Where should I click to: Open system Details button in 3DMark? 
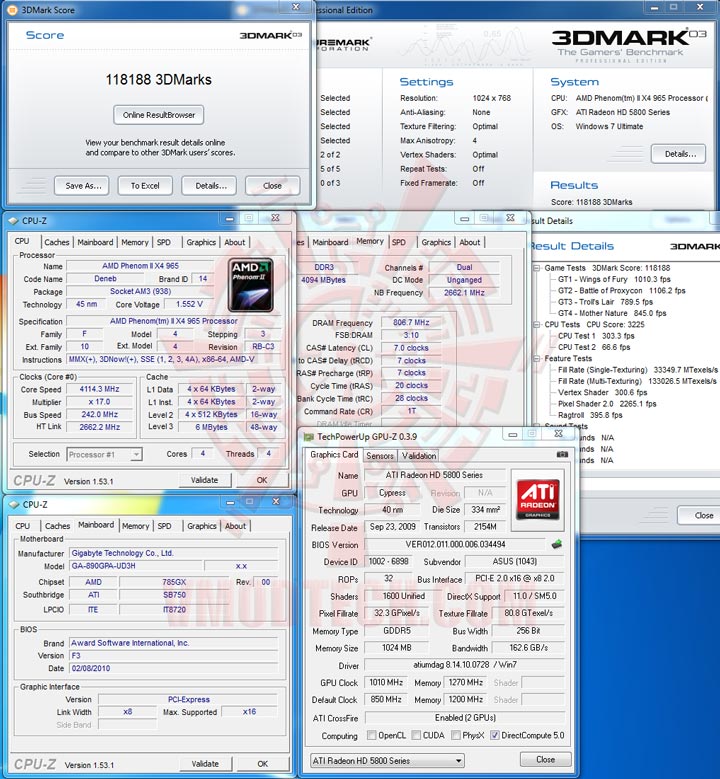click(678, 154)
